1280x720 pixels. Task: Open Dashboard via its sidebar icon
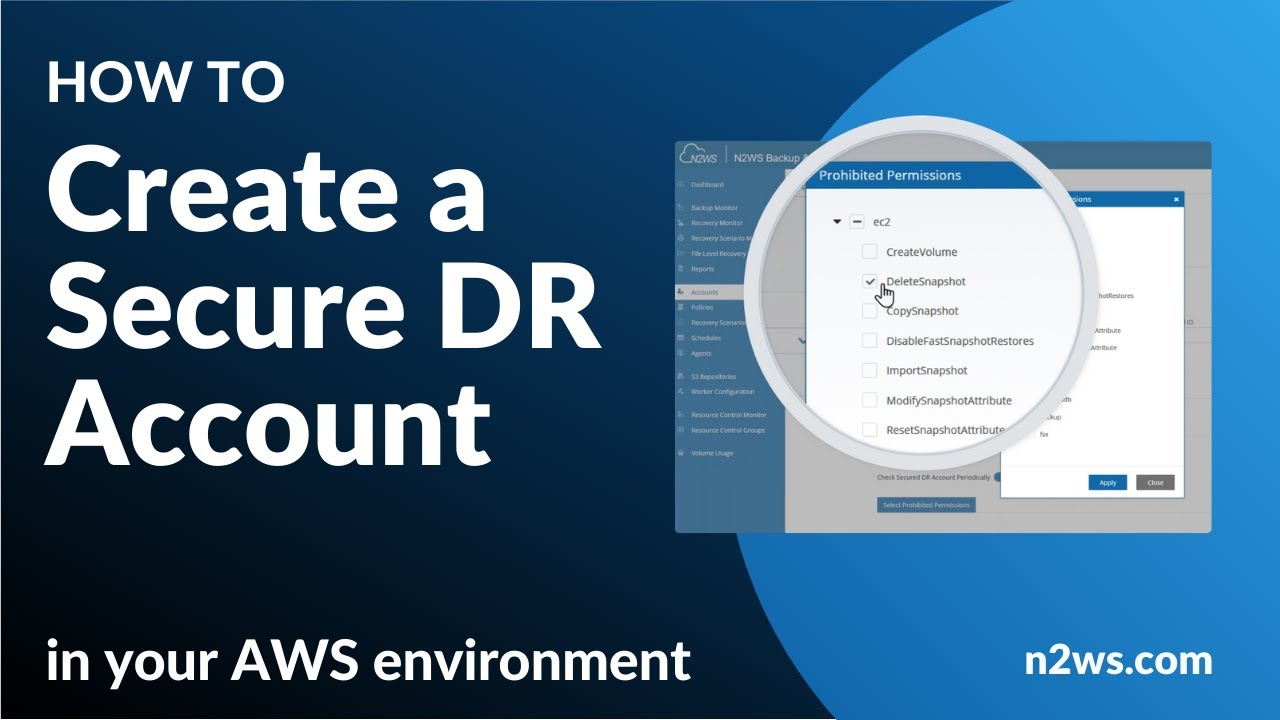point(681,185)
